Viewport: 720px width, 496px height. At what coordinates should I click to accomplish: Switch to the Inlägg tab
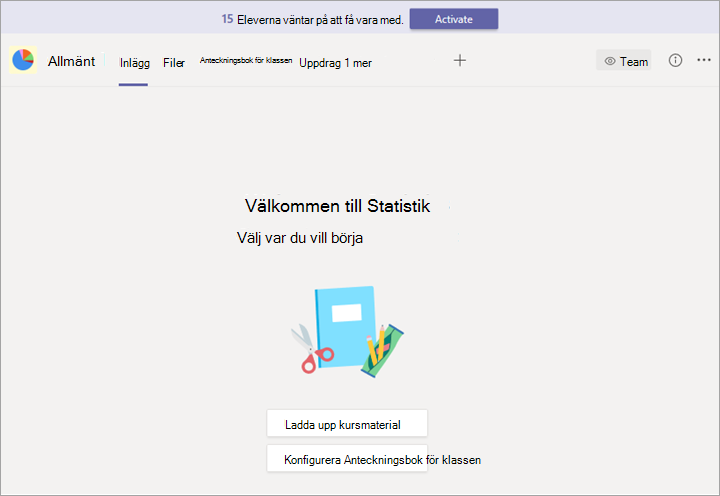pyautogui.click(x=135, y=63)
